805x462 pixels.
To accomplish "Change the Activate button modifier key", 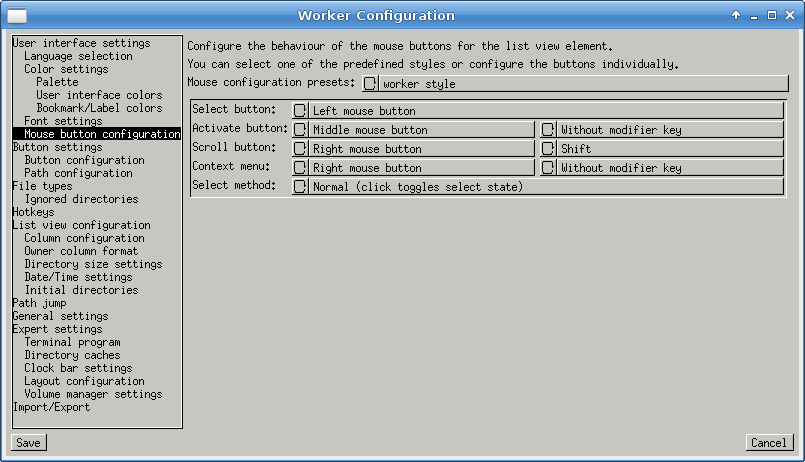I will [x=669, y=130].
